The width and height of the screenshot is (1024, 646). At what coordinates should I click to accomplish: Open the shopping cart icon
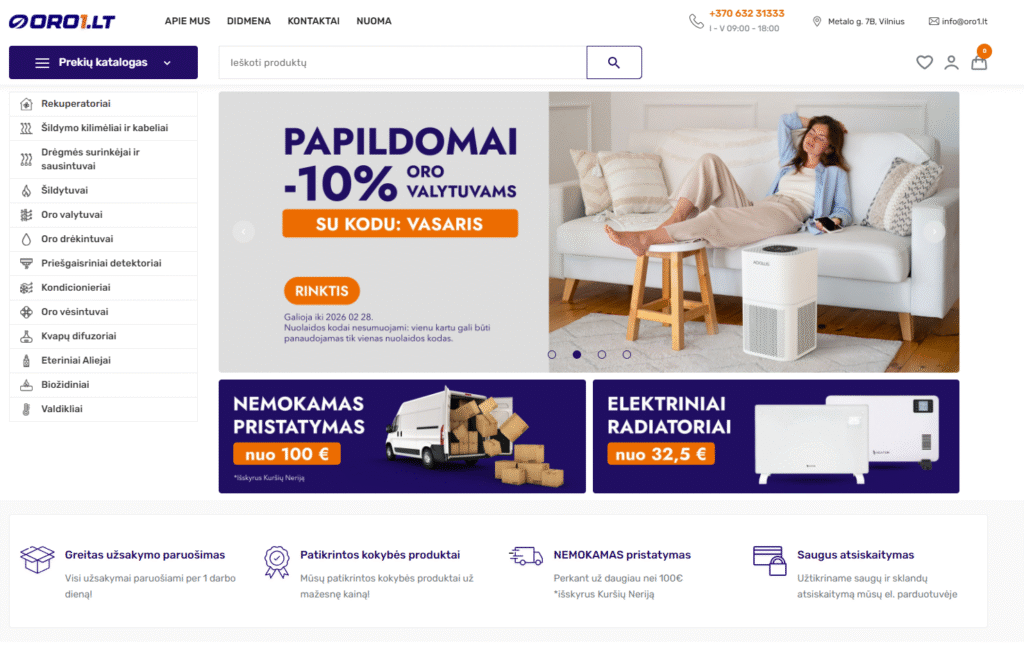tap(979, 63)
